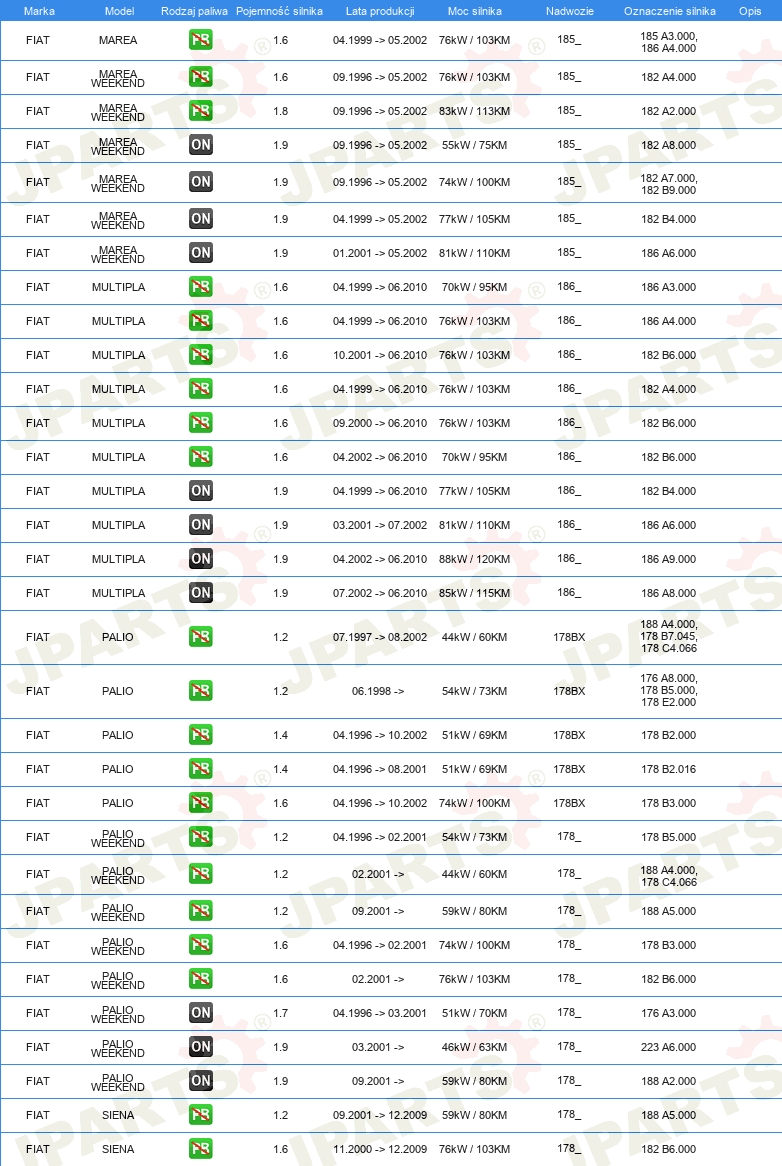Click the Lata produkcji column header
Screen dimensions: 782x1166
click(x=380, y=11)
